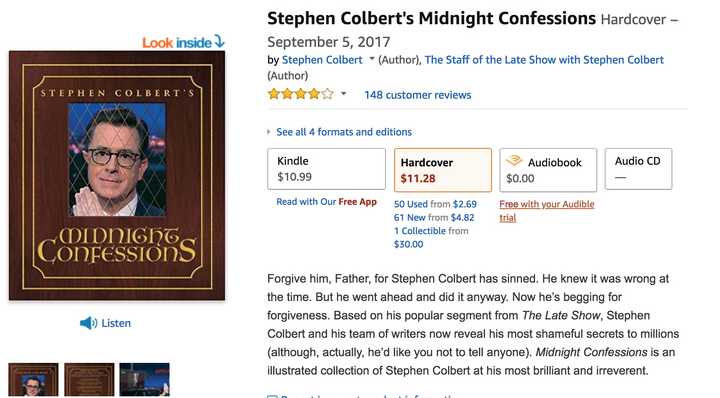Open the second thumbnail preview
Screen dimensions: 720x398
point(89,380)
